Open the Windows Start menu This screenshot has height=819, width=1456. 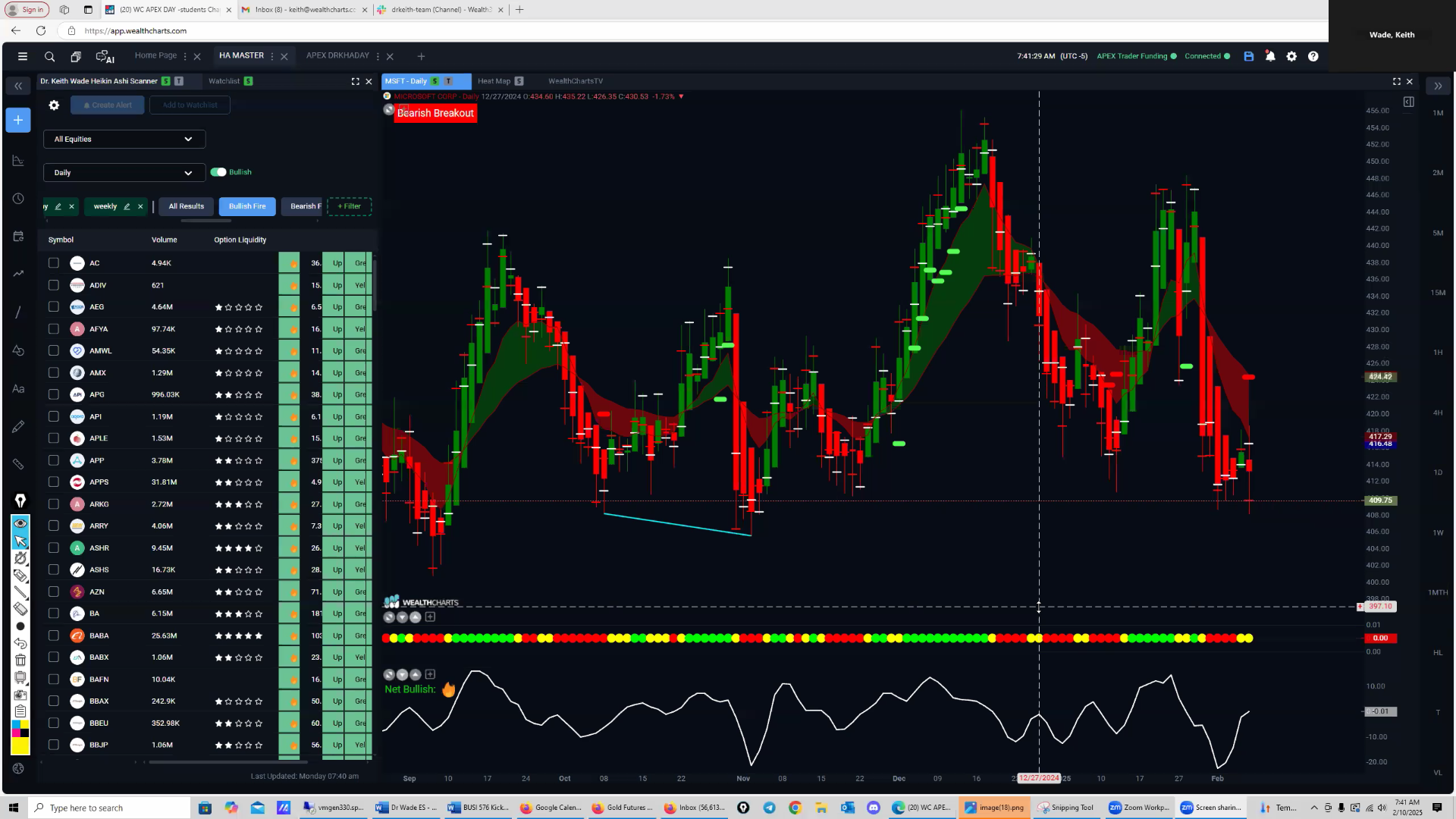13,808
